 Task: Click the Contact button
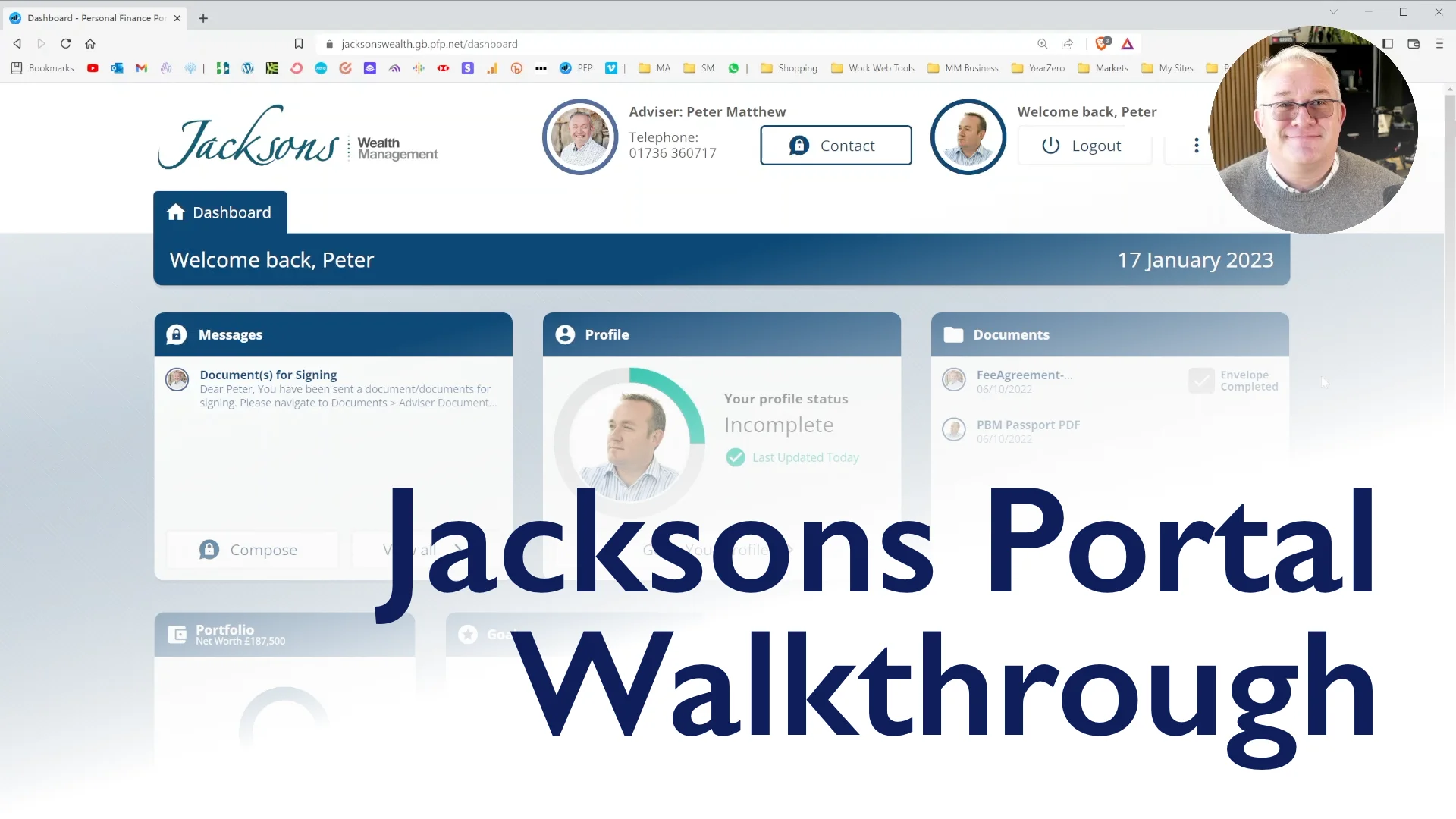[x=836, y=146]
